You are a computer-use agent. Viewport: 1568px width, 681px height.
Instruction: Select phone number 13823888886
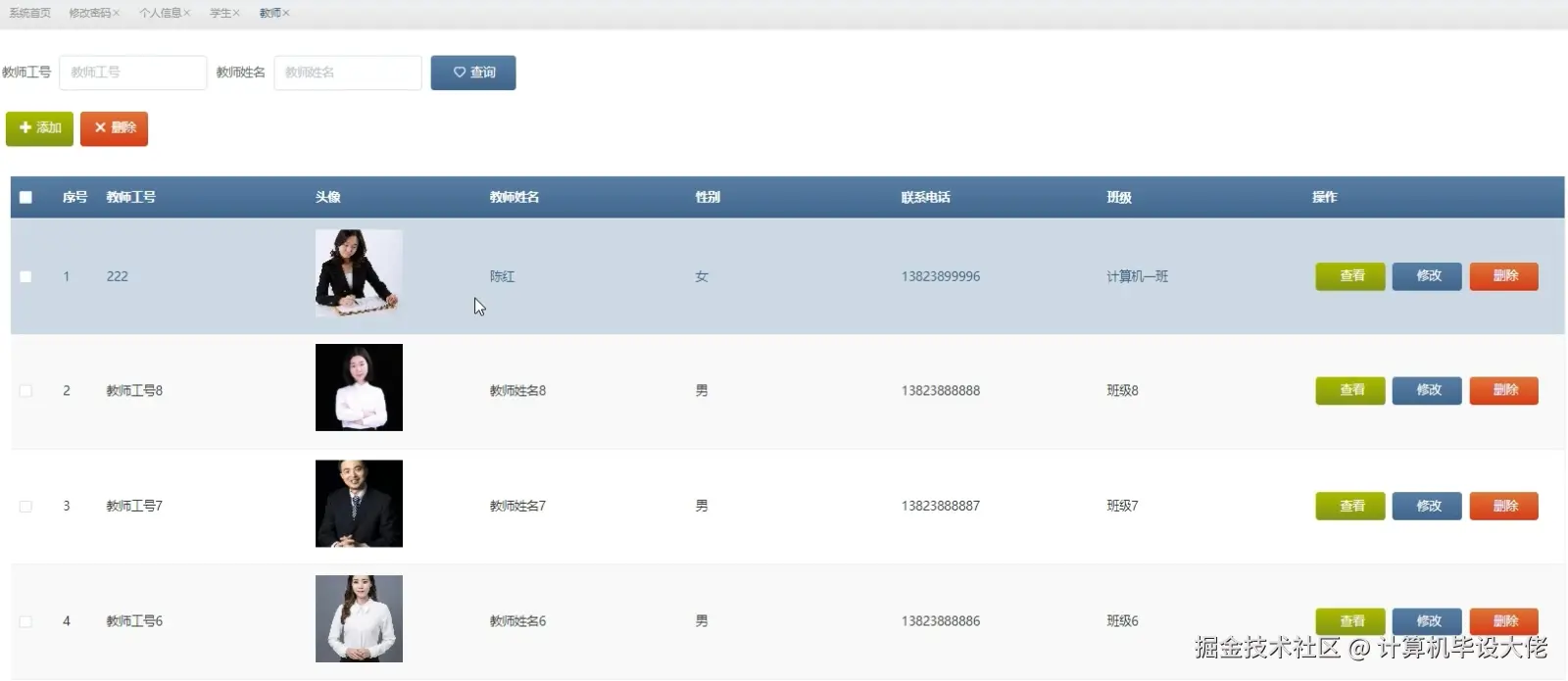[x=941, y=621]
